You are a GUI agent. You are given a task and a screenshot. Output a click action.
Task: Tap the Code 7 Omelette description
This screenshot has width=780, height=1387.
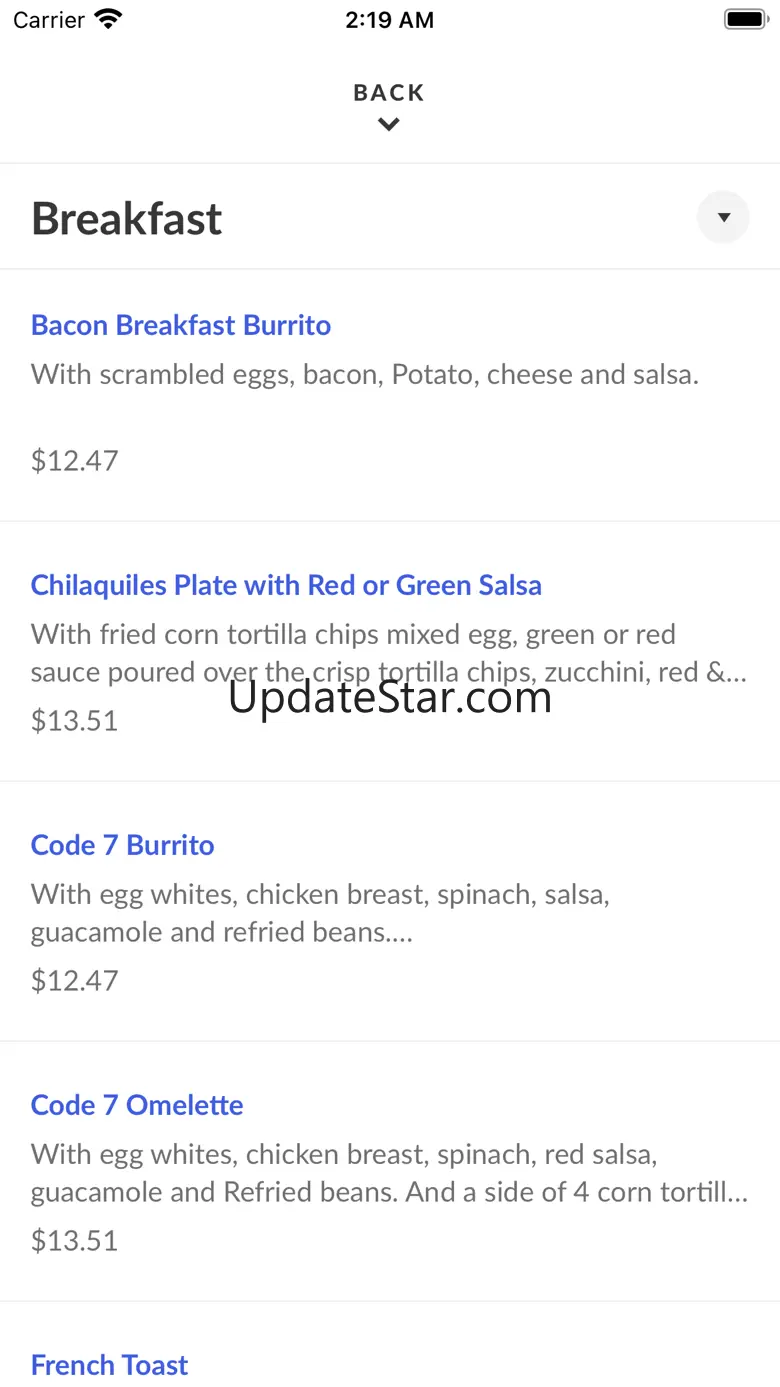click(388, 1173)
